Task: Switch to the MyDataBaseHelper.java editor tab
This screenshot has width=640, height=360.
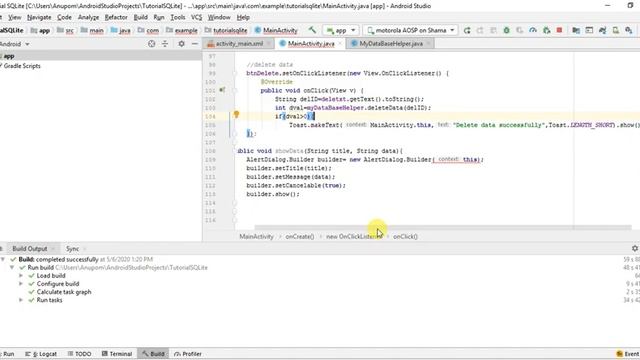Action: click(x=391, y=44)
